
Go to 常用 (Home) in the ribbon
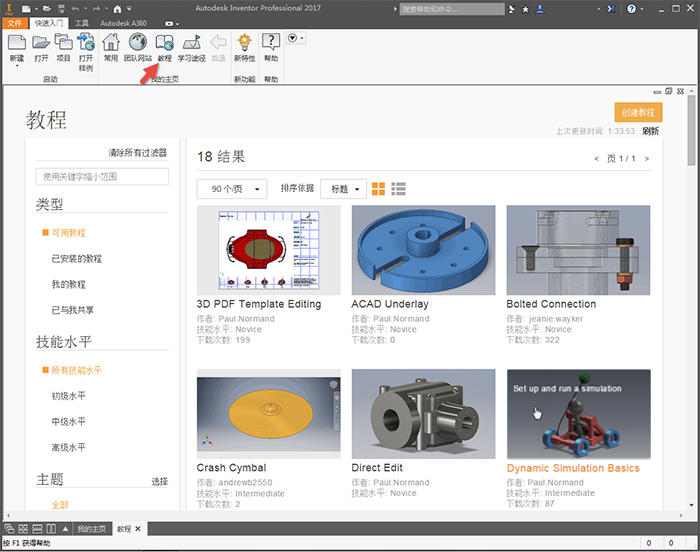[x=111, y=42]
